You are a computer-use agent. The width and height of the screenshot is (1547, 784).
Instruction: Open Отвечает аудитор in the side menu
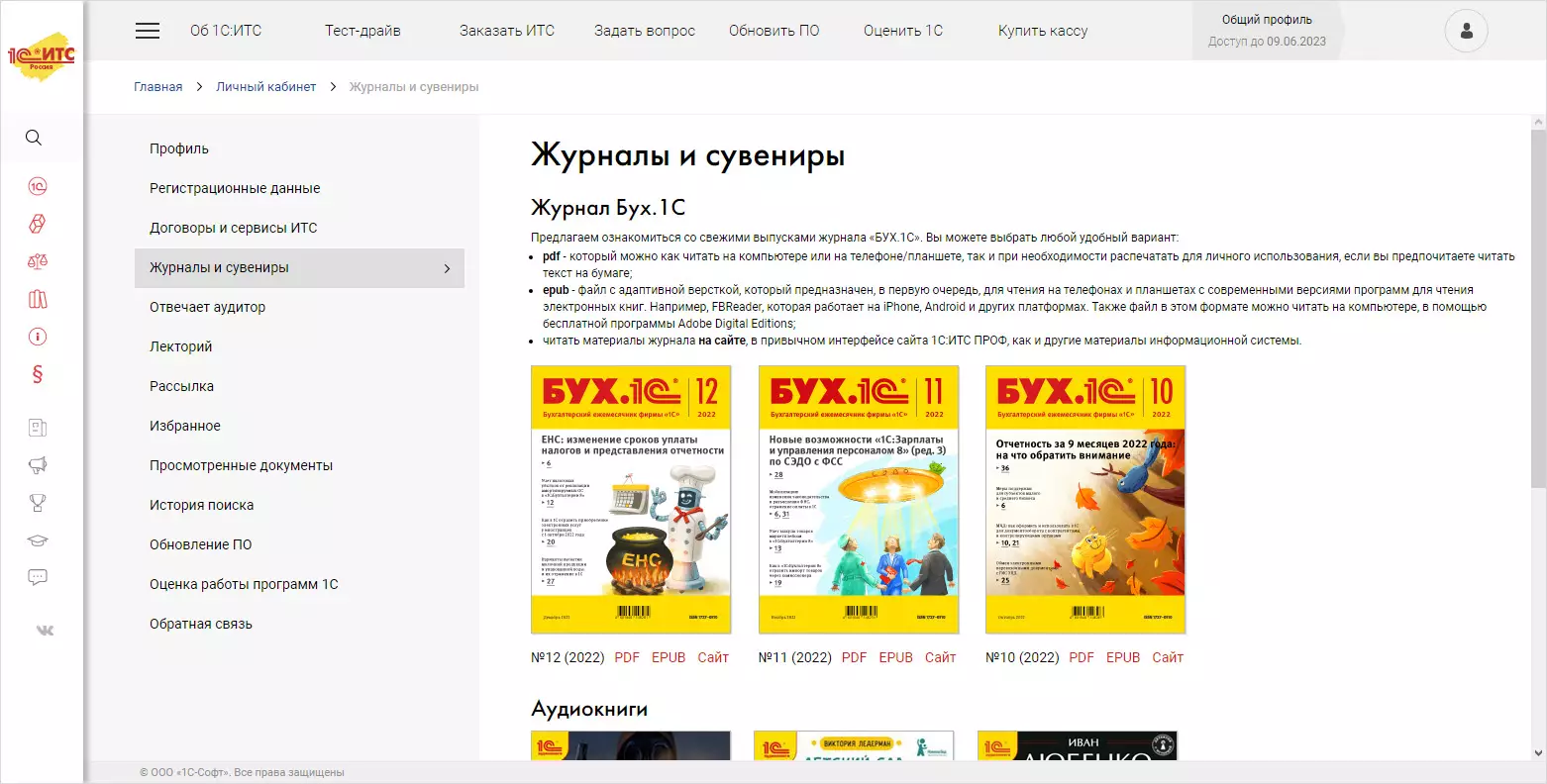click(208, 307)
